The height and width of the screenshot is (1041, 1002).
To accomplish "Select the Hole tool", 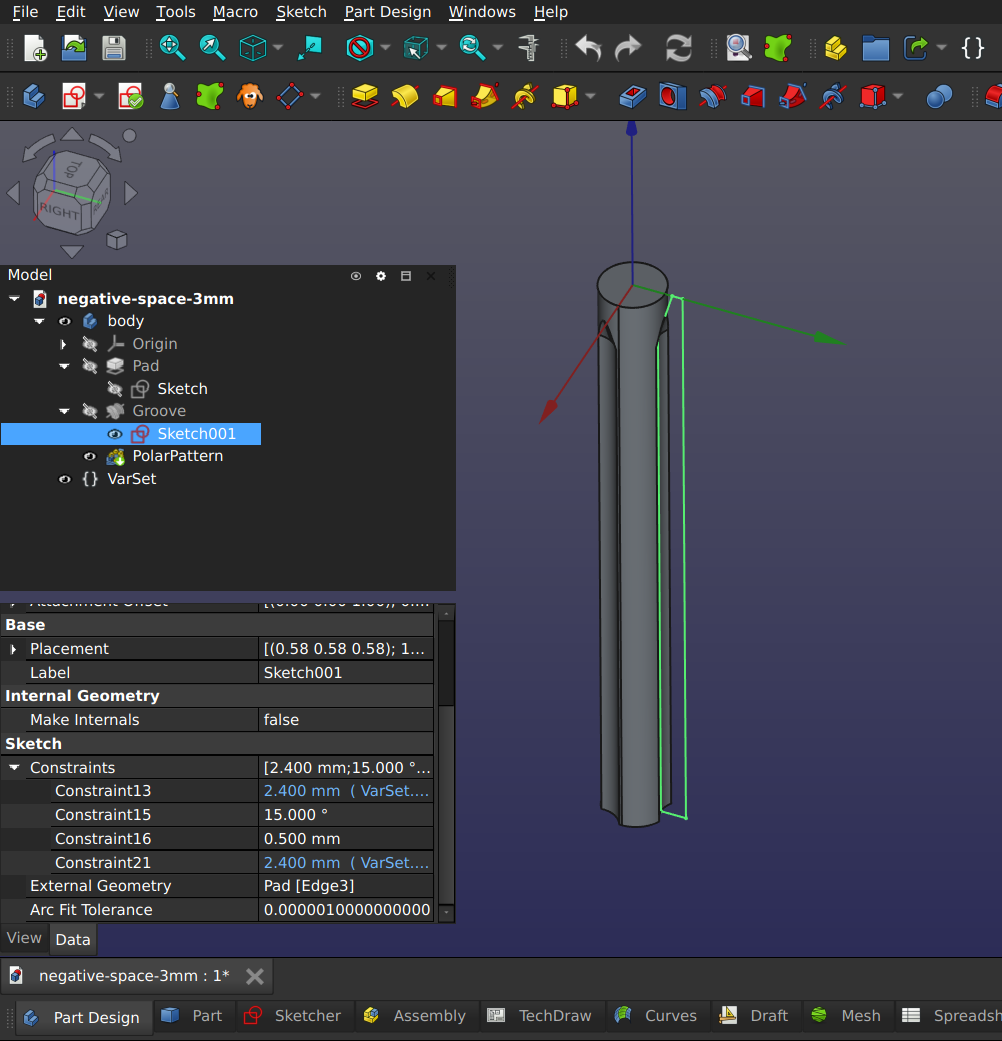I will click(672, 97).
